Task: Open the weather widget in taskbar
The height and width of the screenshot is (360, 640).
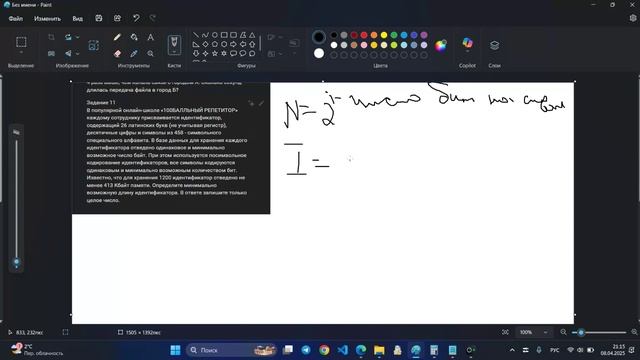Action: click(x=37, y=350)
